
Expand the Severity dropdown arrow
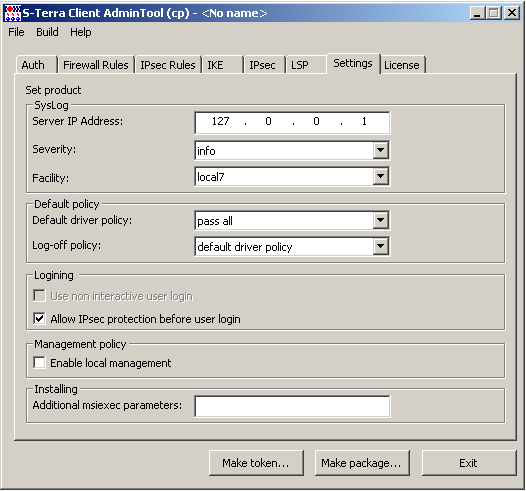point(380,150)
